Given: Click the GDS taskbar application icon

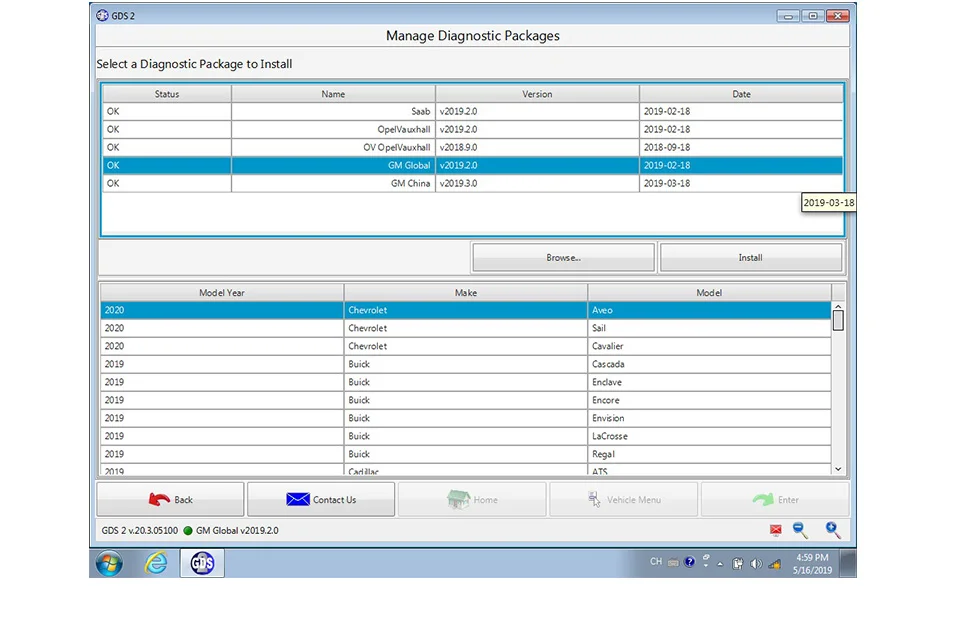Looking at the screenshot, I should click(202, 563).
